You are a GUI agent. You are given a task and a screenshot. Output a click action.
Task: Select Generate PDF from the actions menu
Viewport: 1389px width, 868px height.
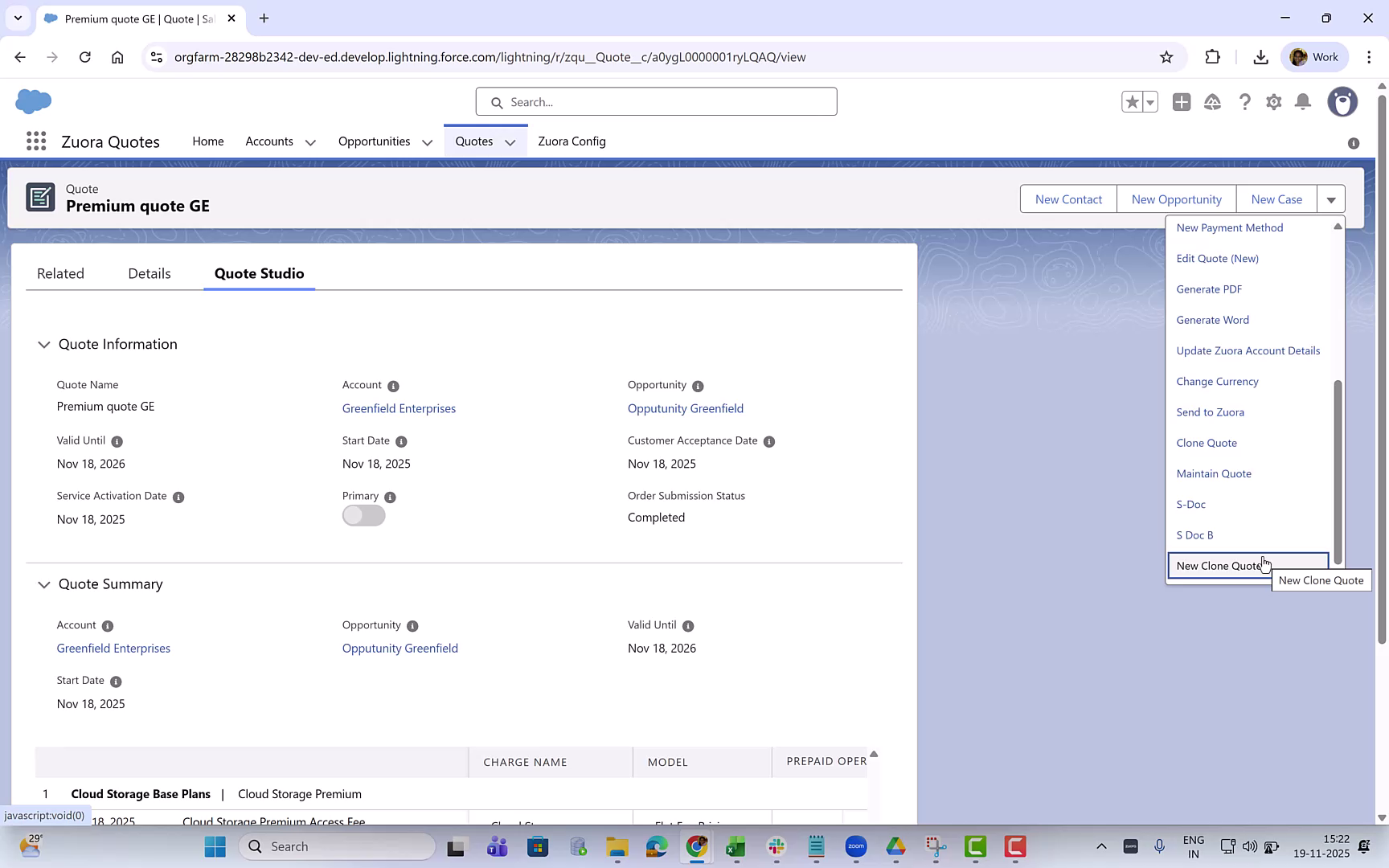click(1209, 289)
